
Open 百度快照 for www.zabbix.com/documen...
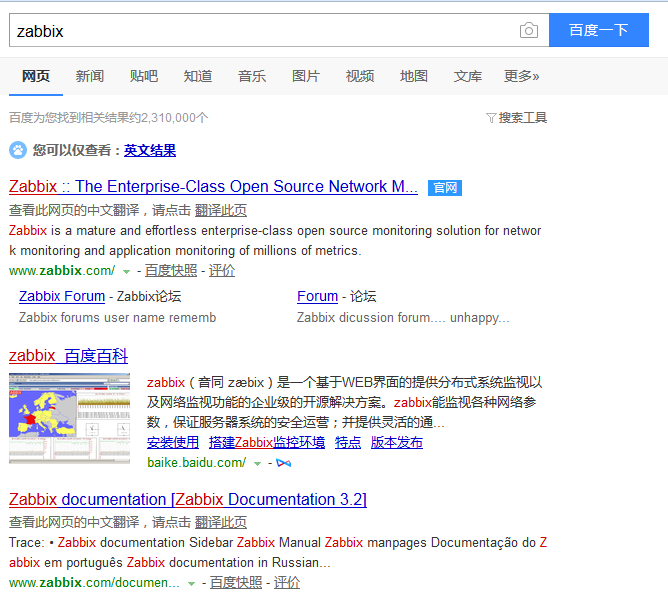click(236, 582)
